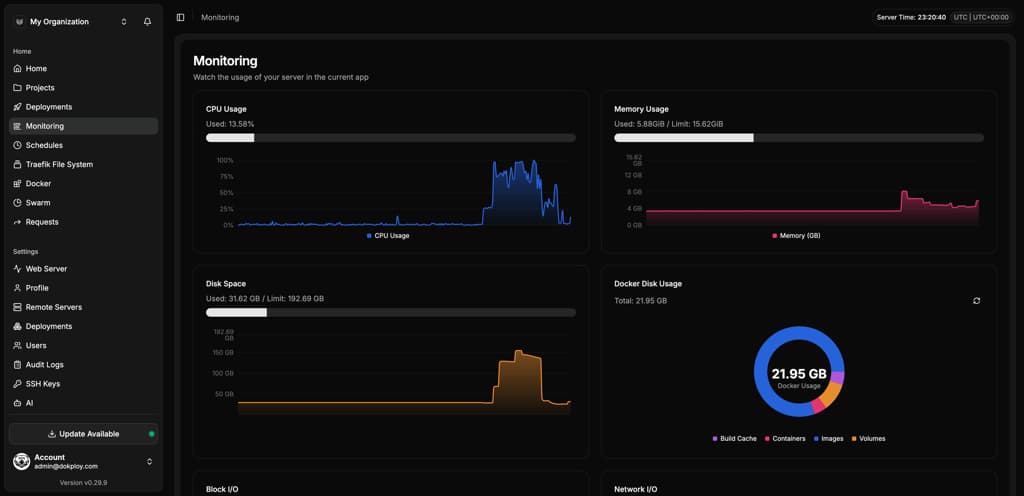Open the Docker page

point(84,184)
